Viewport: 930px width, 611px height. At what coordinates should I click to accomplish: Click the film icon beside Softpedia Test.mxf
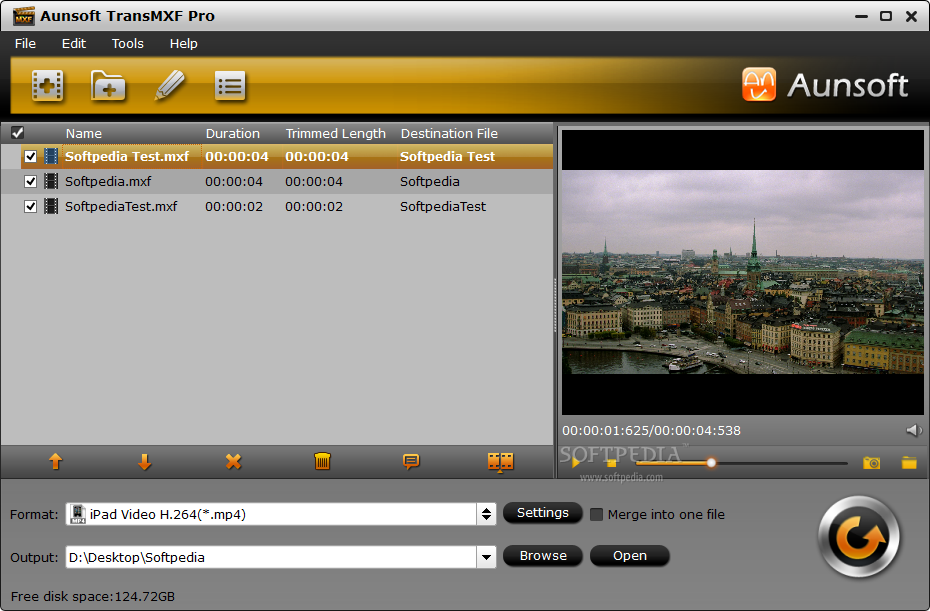click(51, 157)
